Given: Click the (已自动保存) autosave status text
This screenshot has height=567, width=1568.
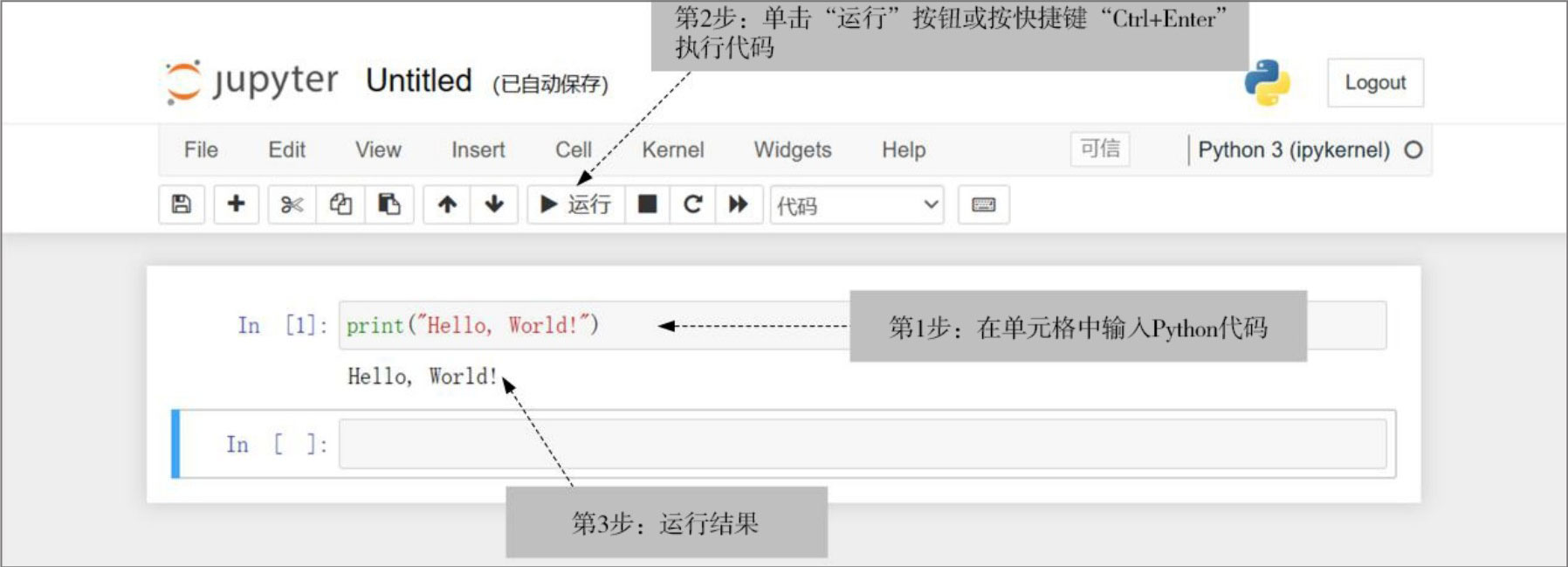Looking at the screenshot, I should [550, 84].
